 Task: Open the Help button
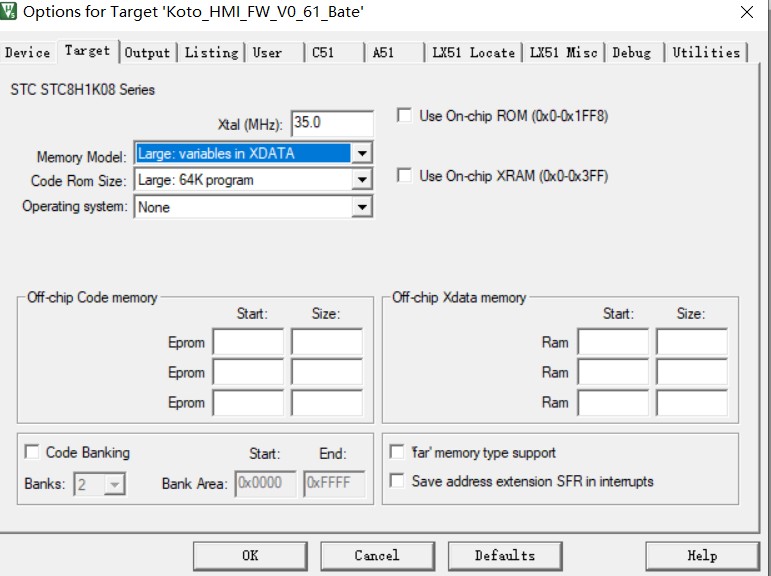pos(703,556)
